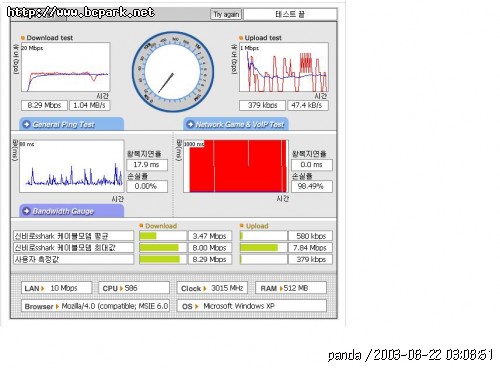Click the 379 kbps upload result box
Viewport: 500px width, 368px height.
coord(262,105)
